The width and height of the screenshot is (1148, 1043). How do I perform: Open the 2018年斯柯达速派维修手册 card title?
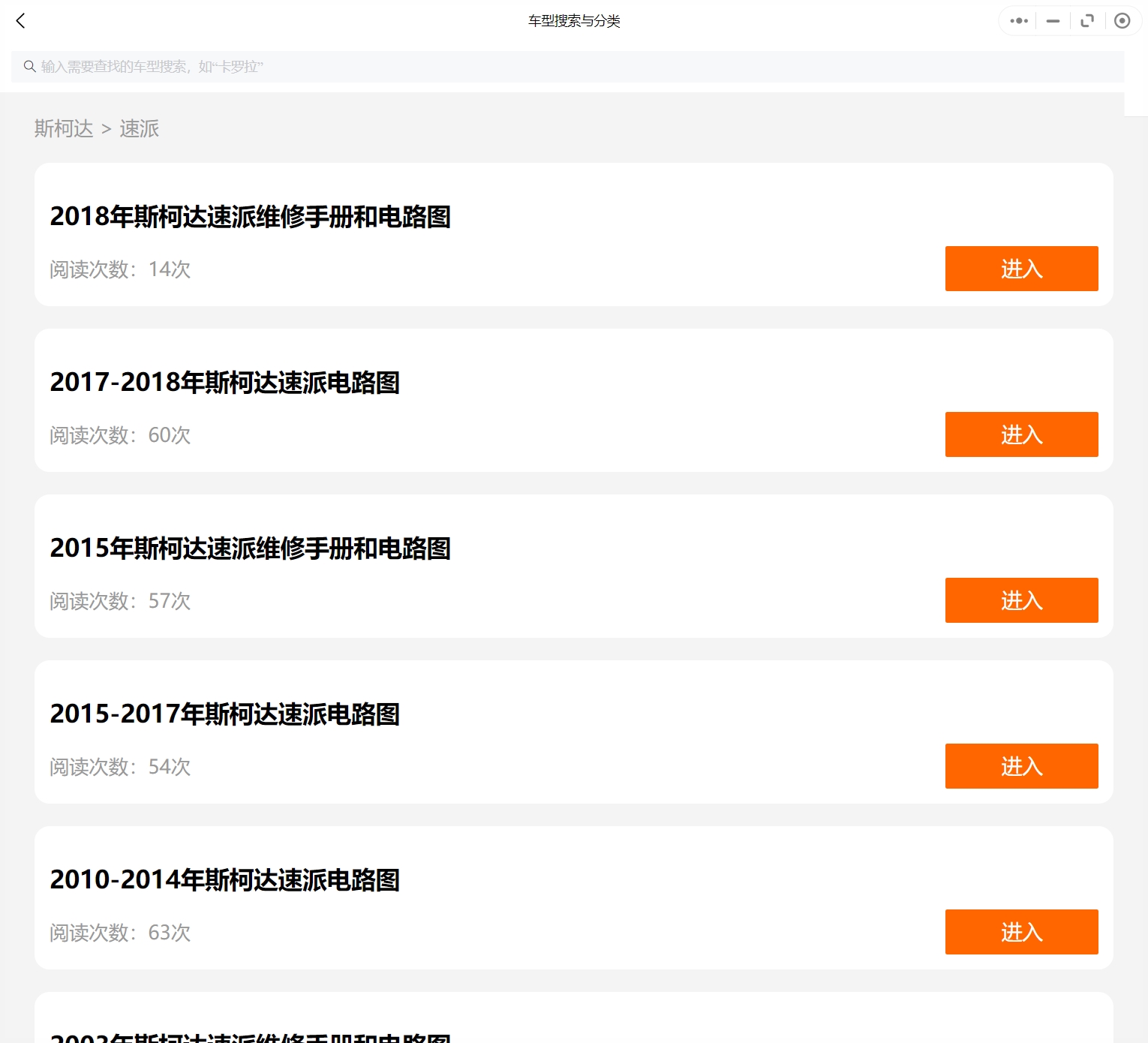click(x=251, y=217)
